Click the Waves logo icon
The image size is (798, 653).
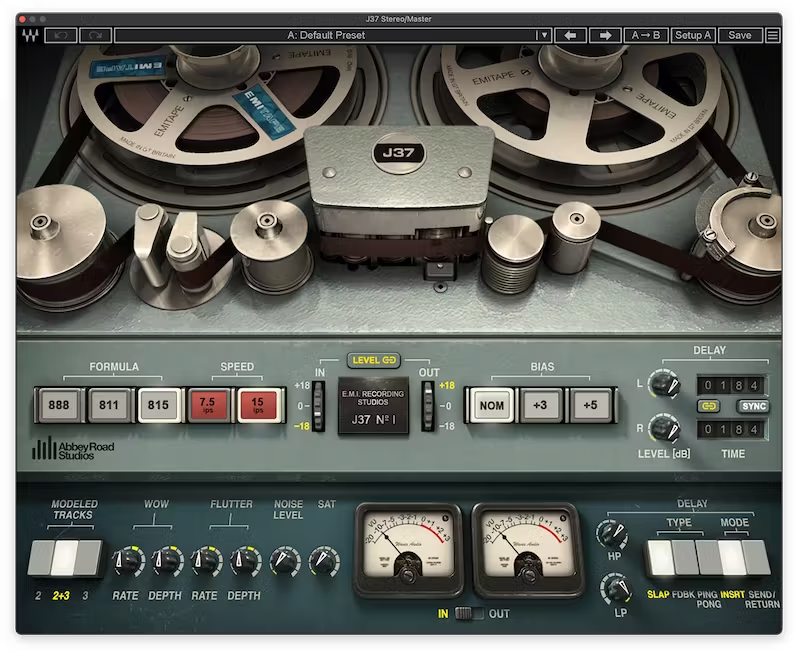pos(30,35)
